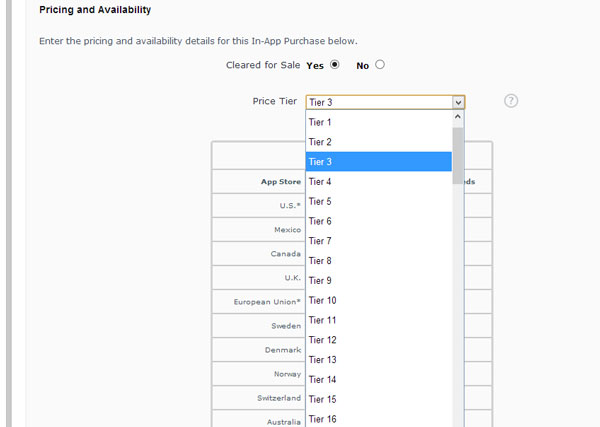Viewport: 600px width, 427px height.
Task: Choose Tier 2 from the list
Action: (378, 142)
